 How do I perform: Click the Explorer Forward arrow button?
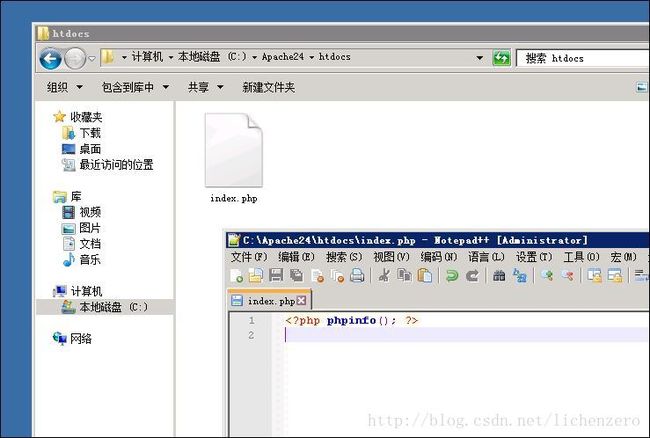75,58
